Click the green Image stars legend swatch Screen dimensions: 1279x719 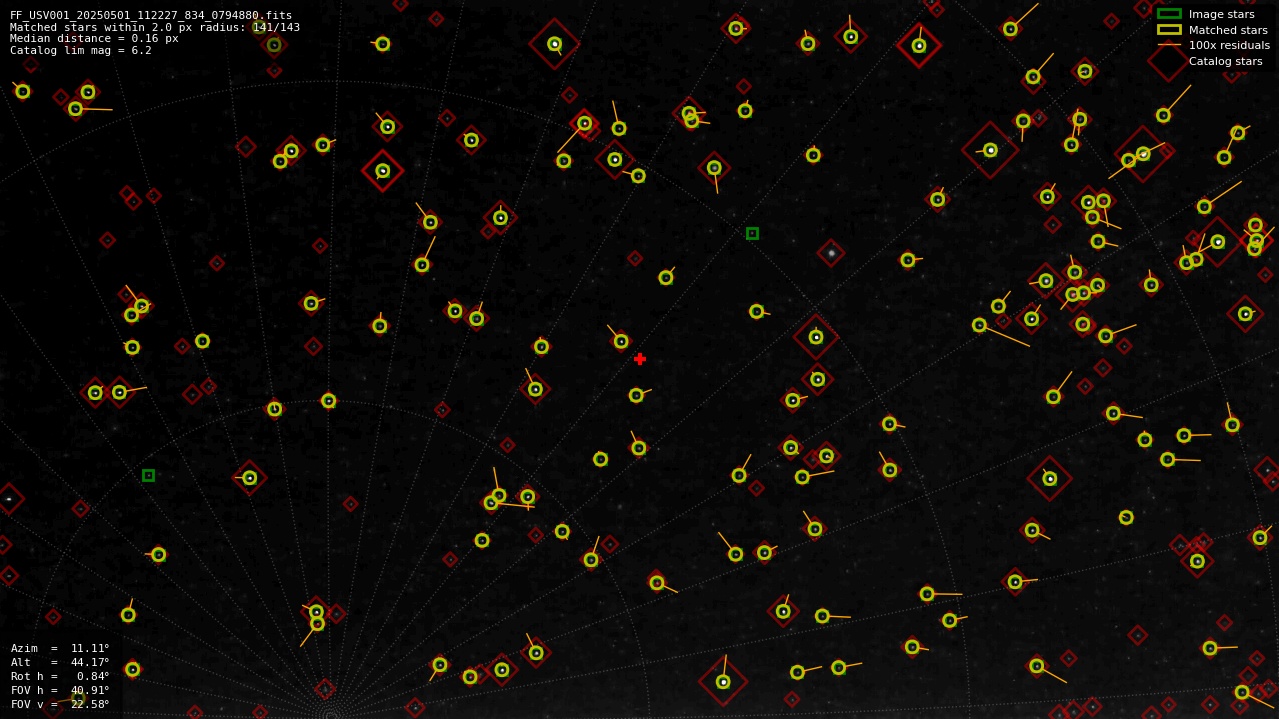point(1169,14)
